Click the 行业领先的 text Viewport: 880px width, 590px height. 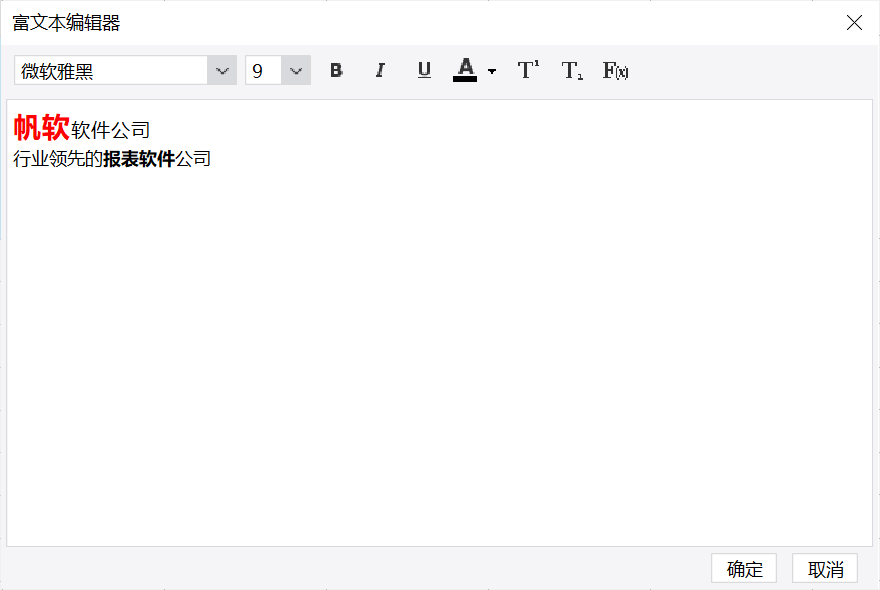click(x=58, y=159)
